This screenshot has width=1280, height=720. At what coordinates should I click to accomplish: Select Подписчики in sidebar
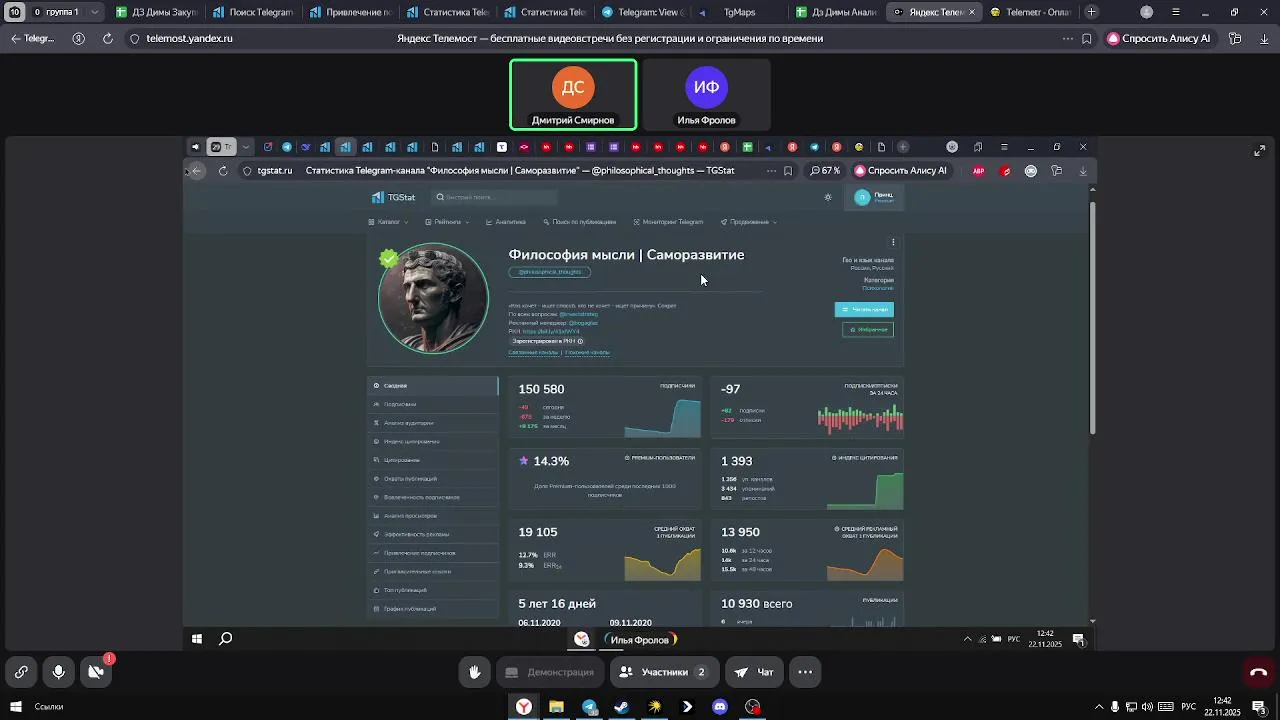pyautogui.click(x=432, y=404)
